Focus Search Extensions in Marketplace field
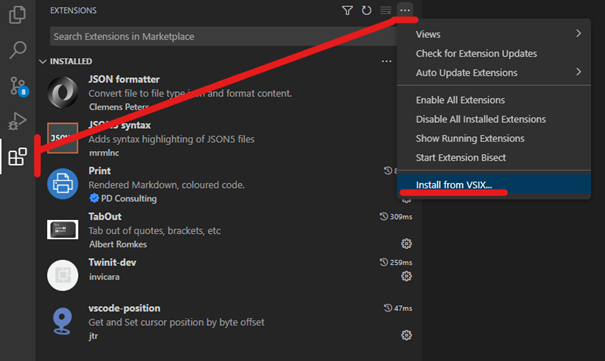605x361 pixels. [224, 36]
